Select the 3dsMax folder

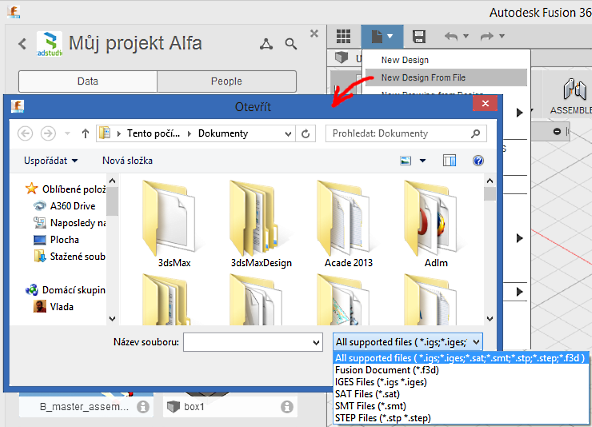pos(173,224)
